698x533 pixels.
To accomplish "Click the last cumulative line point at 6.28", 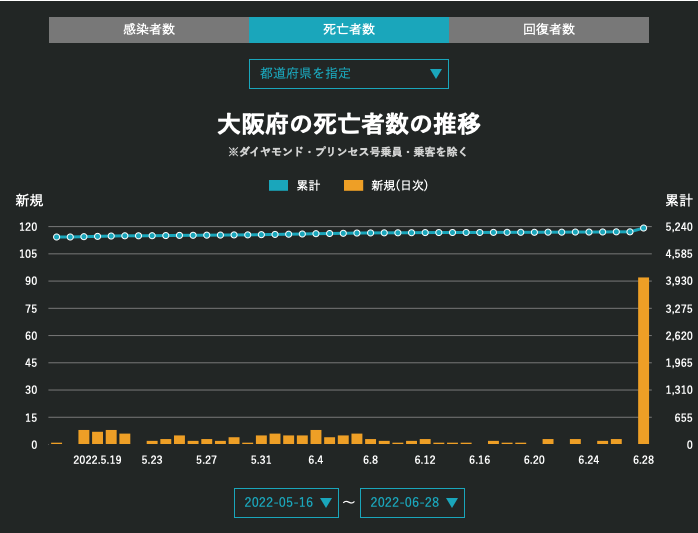I will (643, 228).
